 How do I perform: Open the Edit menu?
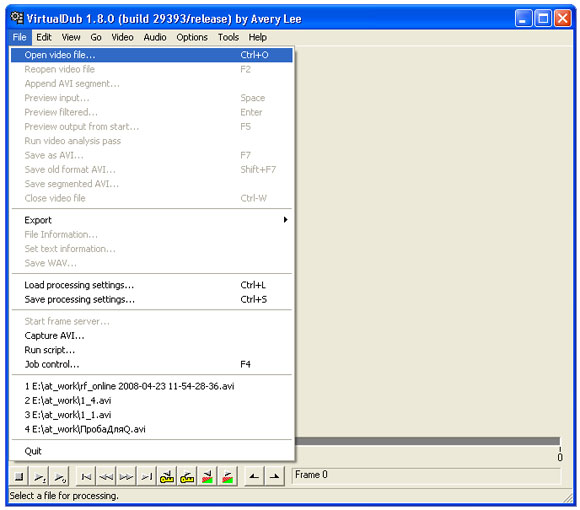pyautogui.click(x=44, y=37)
